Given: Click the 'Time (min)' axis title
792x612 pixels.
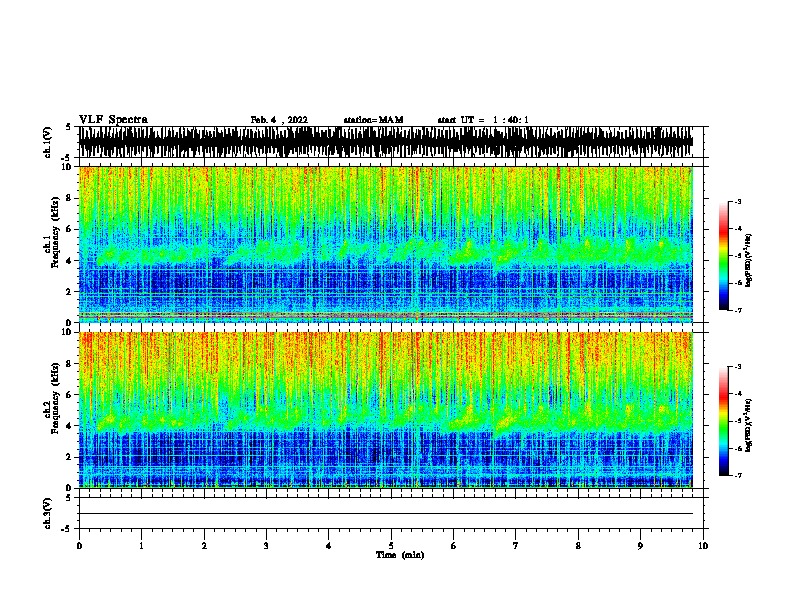Looking at the screenshot, I should 400,555.
